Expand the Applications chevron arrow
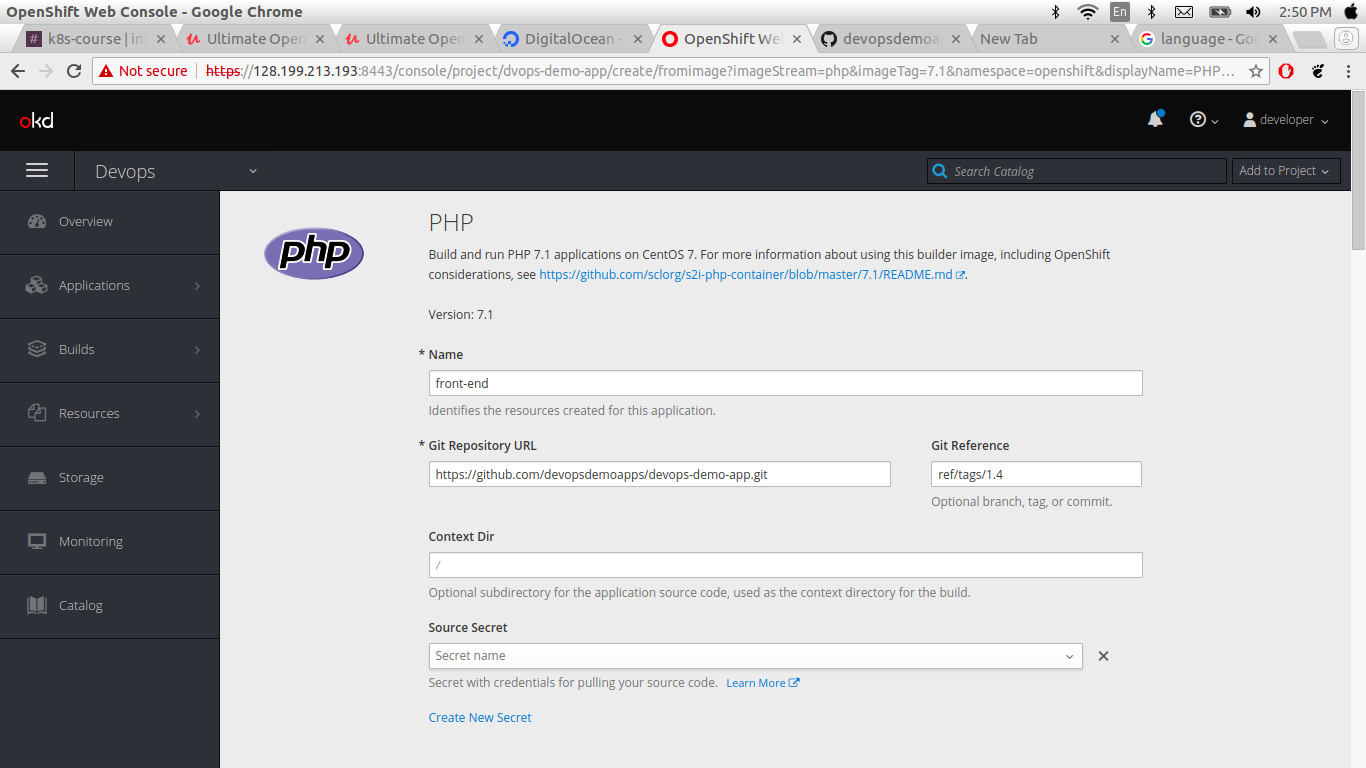Image resolution: width=1366 pixels, height=768 pixels. click(x=197, y=286)
